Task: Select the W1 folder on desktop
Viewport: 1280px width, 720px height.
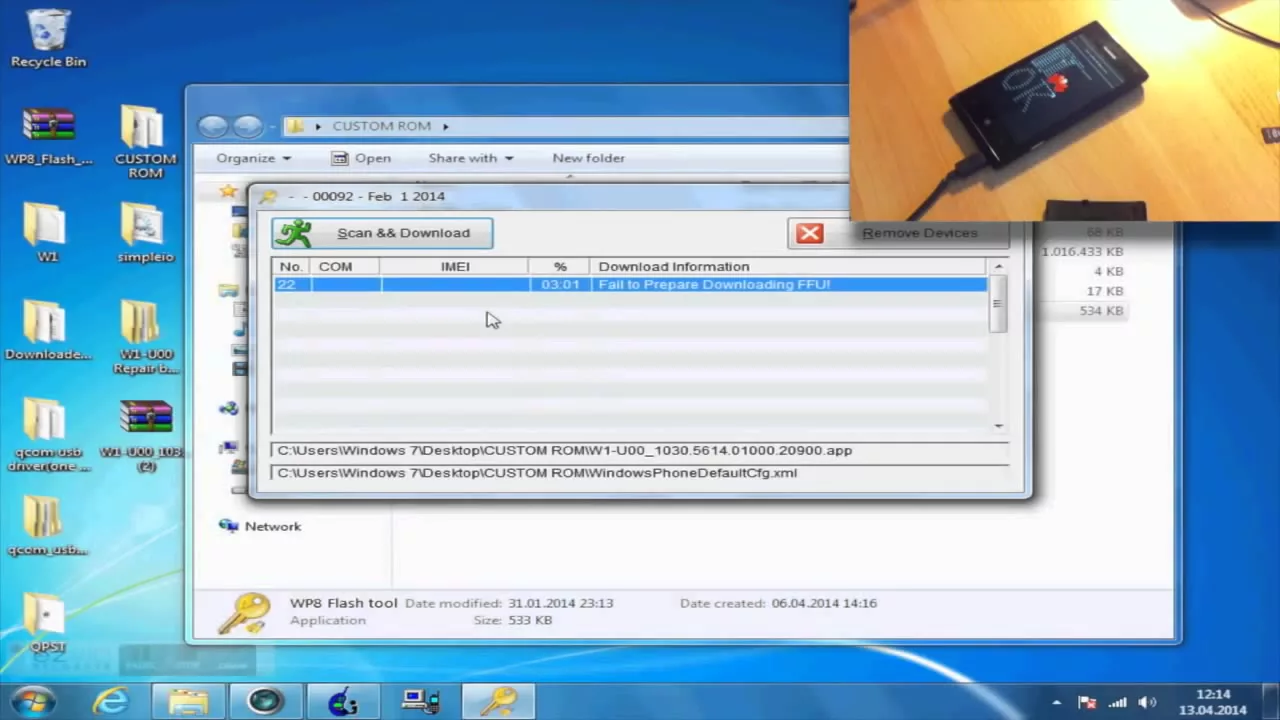Action: (x=47, y=232)
